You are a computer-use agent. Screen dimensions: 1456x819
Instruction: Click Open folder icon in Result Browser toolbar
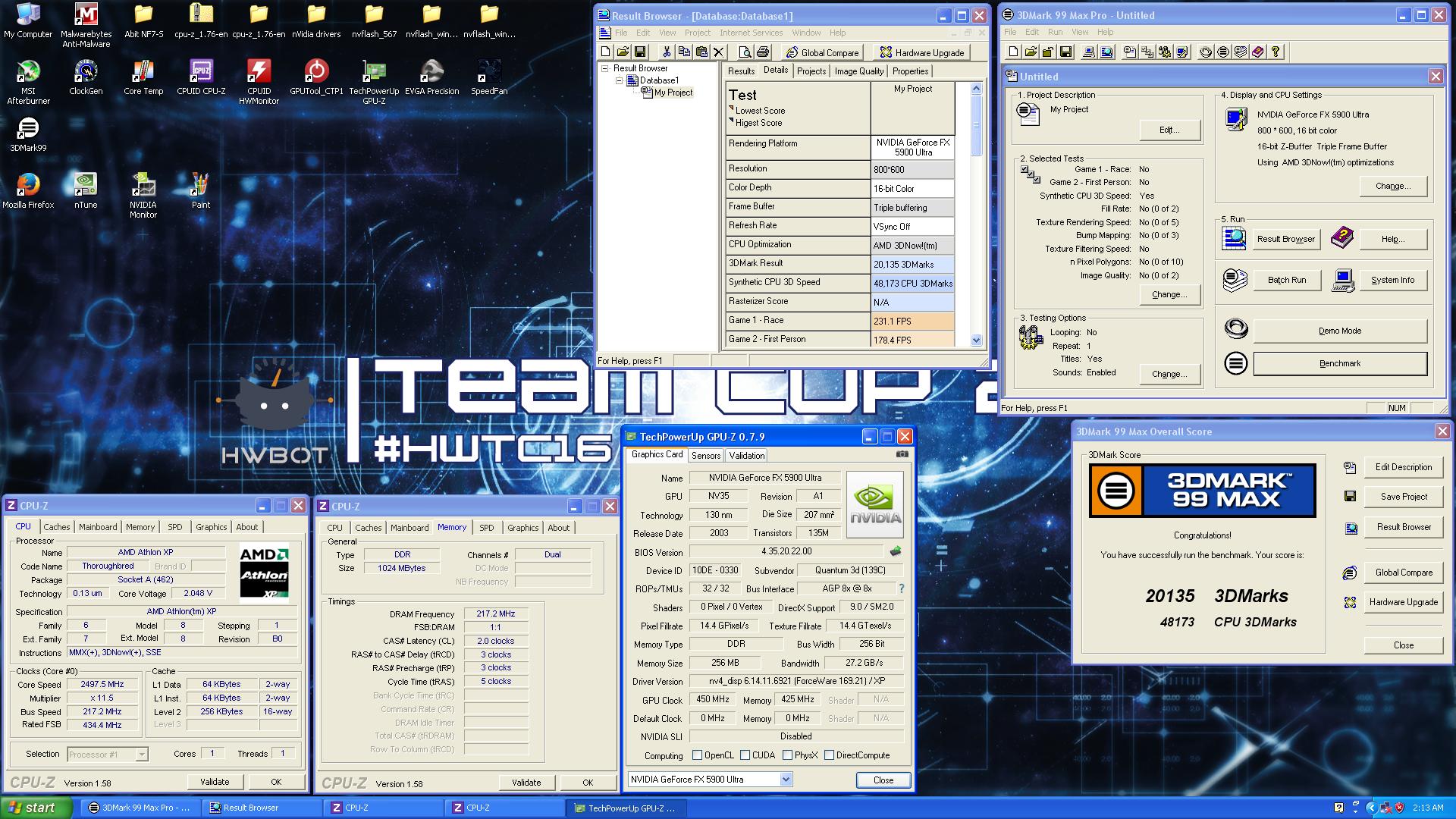coord(623,52)
